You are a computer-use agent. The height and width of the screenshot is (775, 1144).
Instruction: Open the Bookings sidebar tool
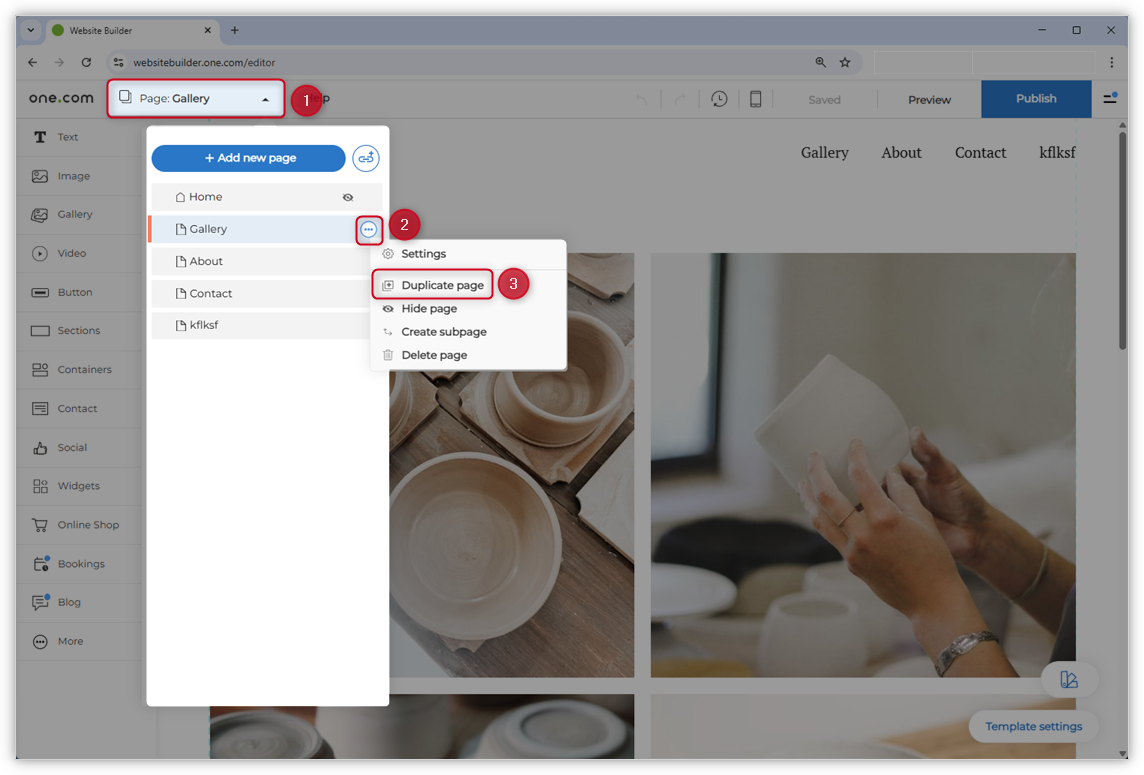click(82, 563)
